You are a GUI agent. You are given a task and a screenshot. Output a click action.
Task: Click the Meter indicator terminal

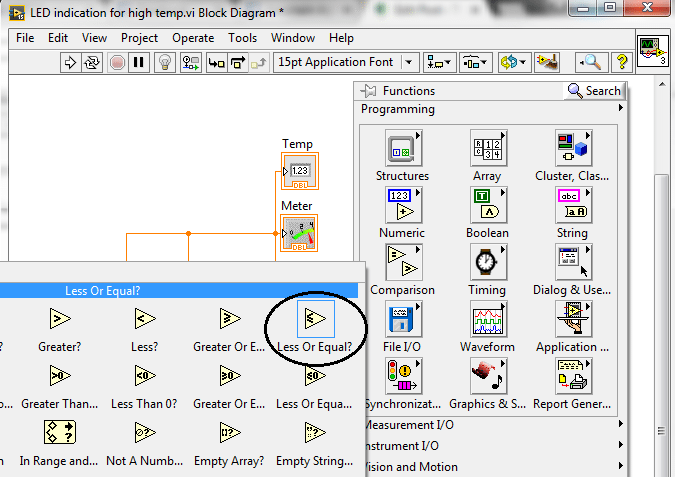[x=300, y=233]
